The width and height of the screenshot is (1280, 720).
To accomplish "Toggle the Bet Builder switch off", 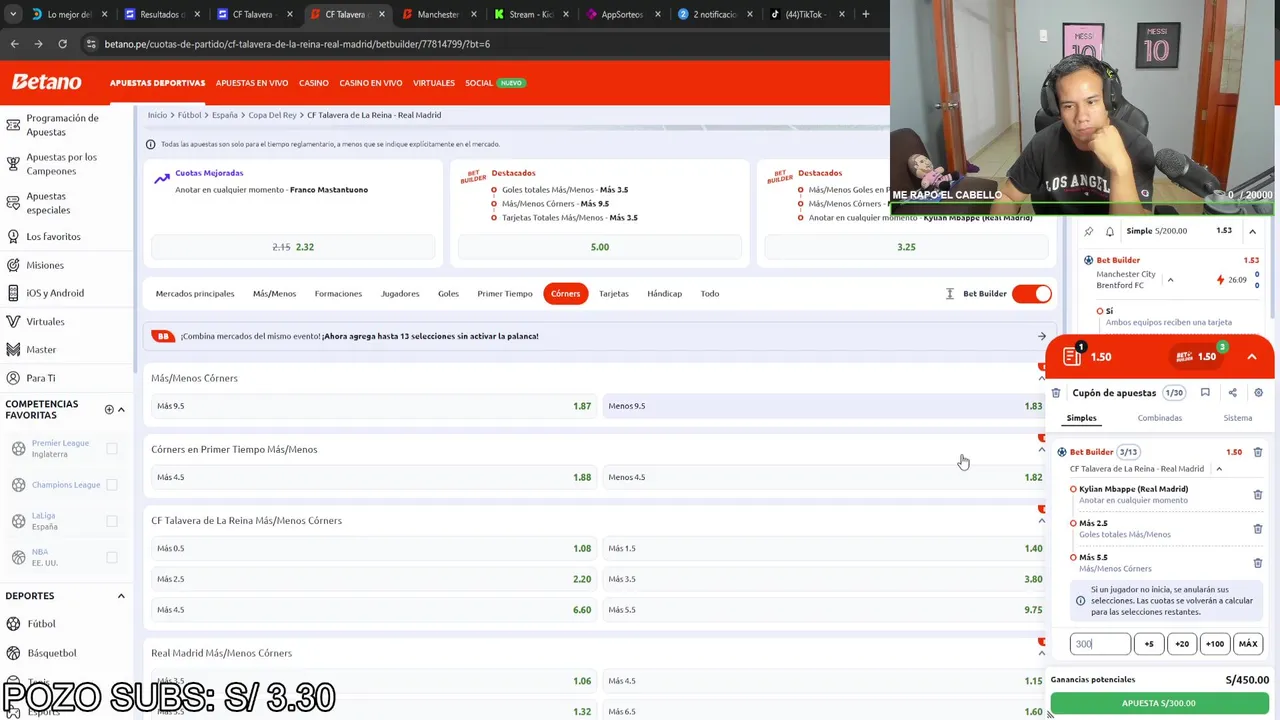I will [1031, 293].
